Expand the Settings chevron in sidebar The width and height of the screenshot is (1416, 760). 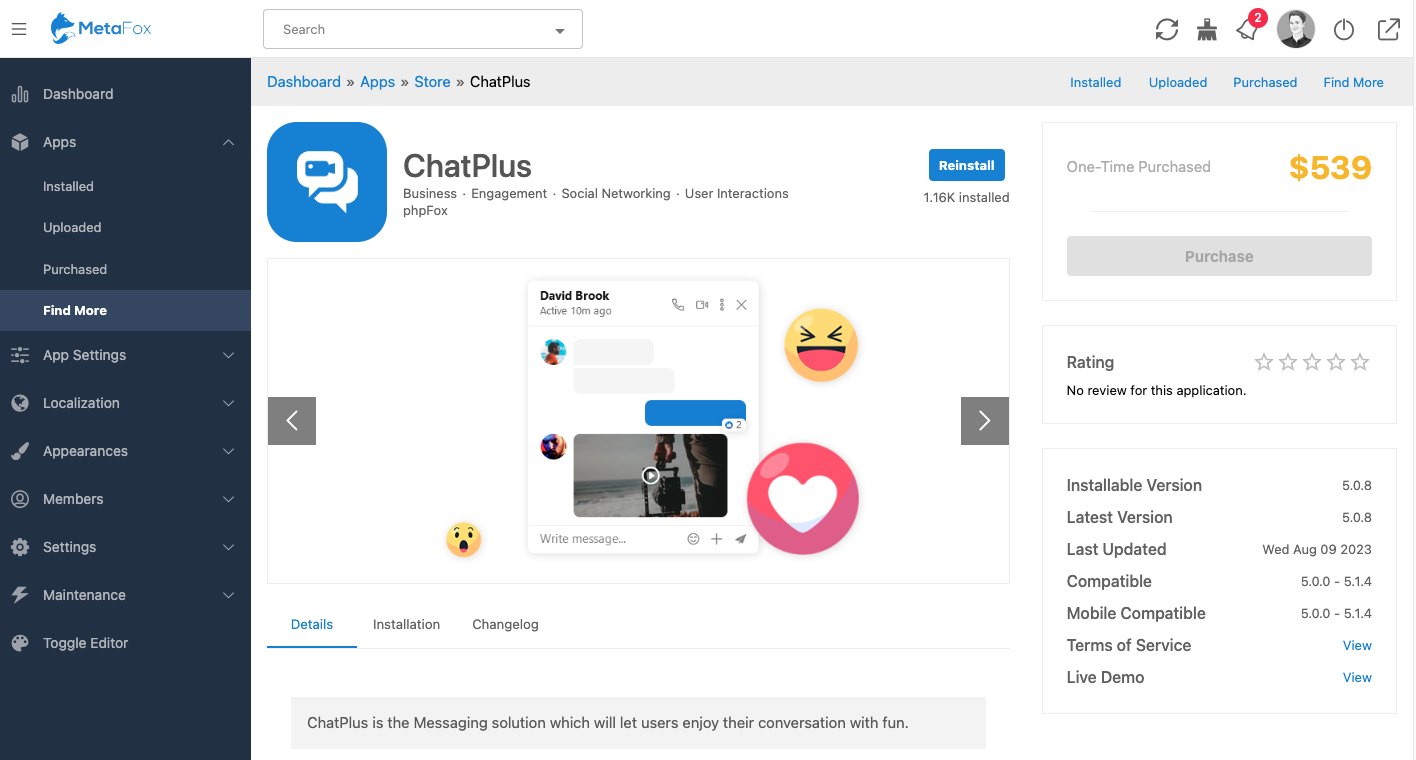click(229, 547)
